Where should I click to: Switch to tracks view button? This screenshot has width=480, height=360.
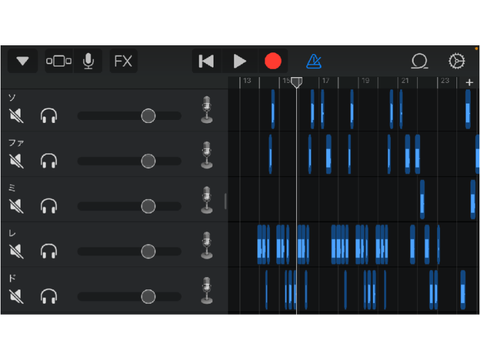pyautogui.click(x=59, y=61)
